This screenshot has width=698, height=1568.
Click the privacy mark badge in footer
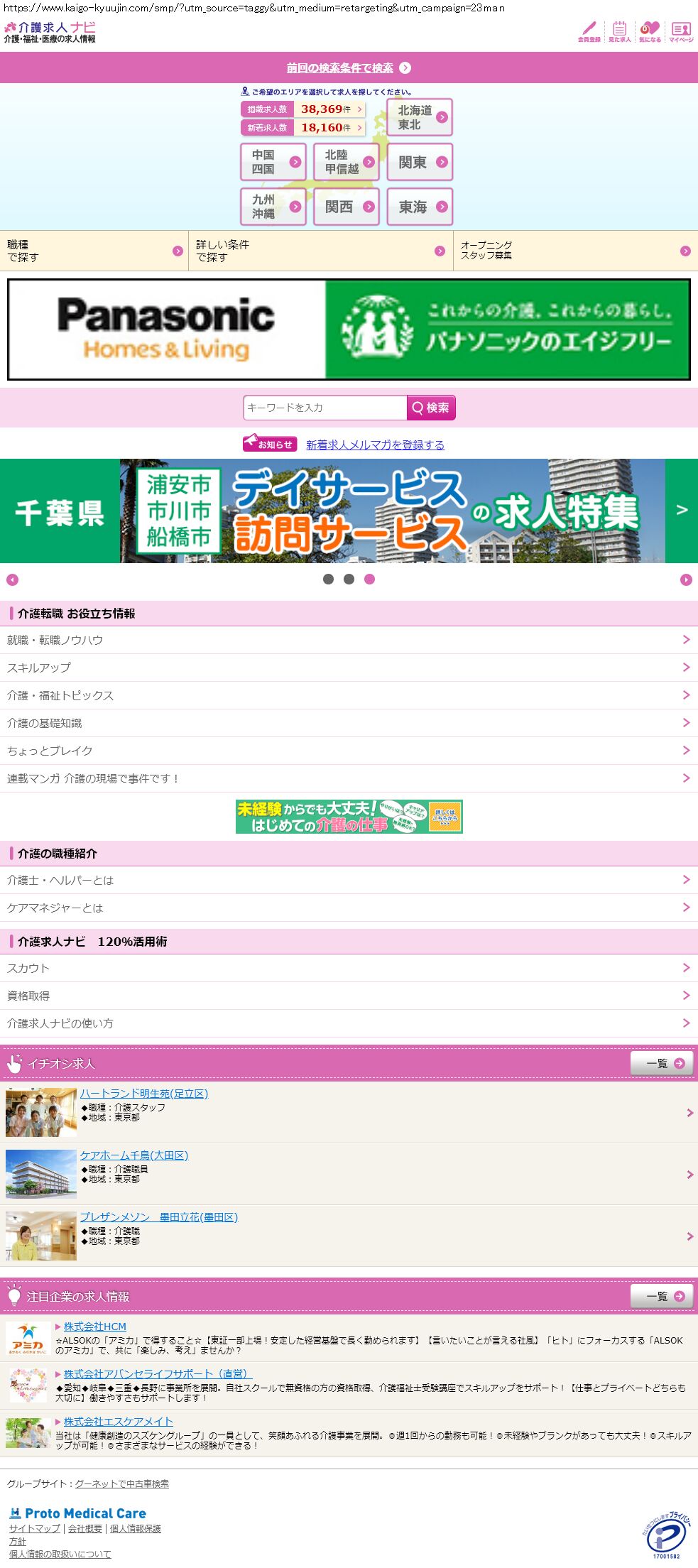pos(666,1535)
